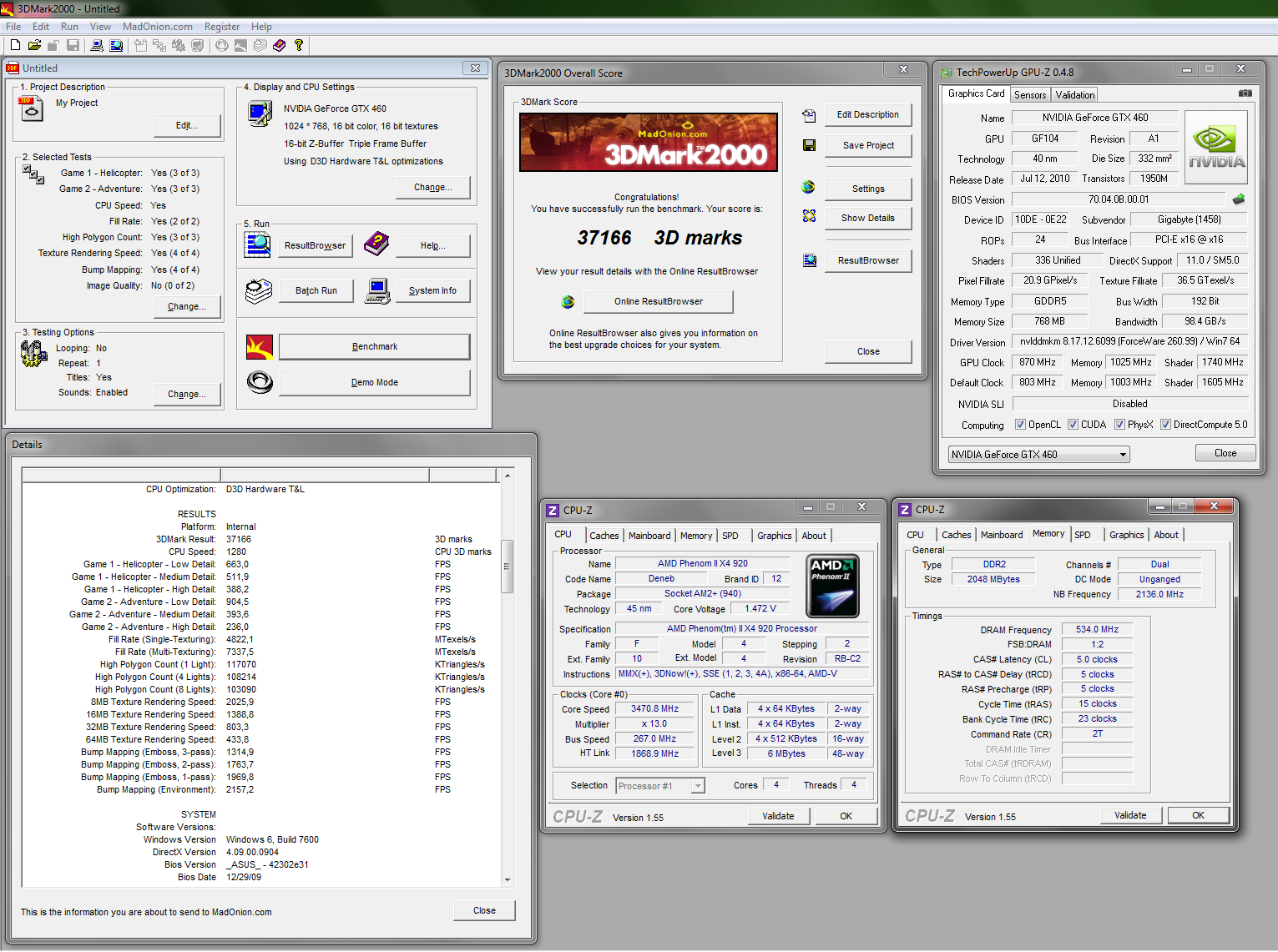Click the AMD Phenom II logo in CPU-Z
The width and height of the screenshot is (1278, 952).
pyautogui.click(x=832, y=586)
